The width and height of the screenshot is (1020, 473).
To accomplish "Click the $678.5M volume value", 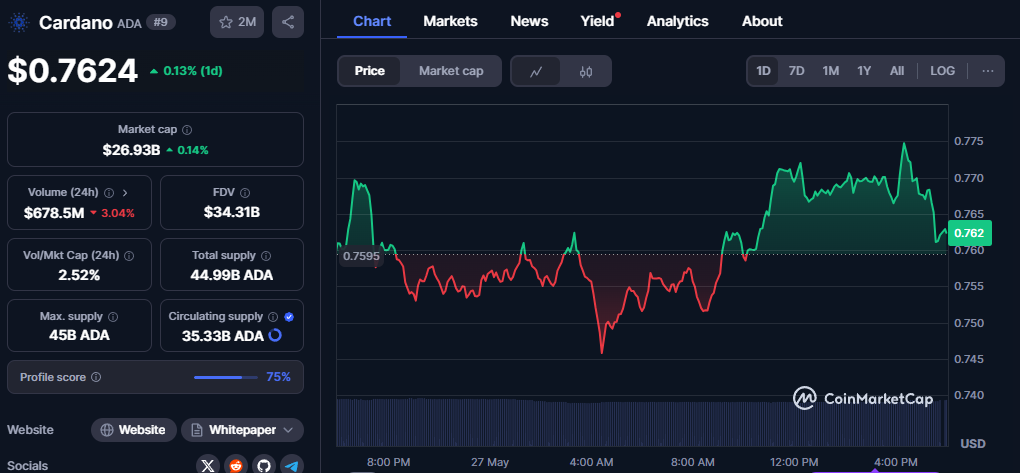I will coord(53,212).
